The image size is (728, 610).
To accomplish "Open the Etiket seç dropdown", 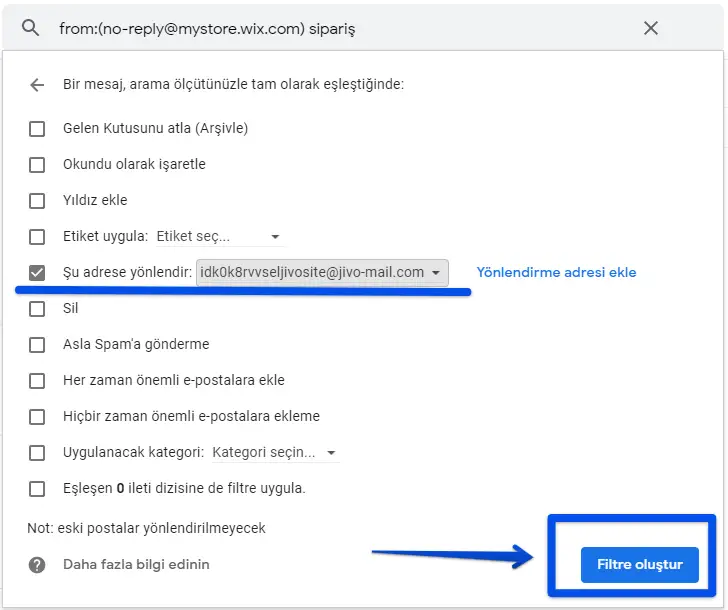I will (x=220, y=237).
